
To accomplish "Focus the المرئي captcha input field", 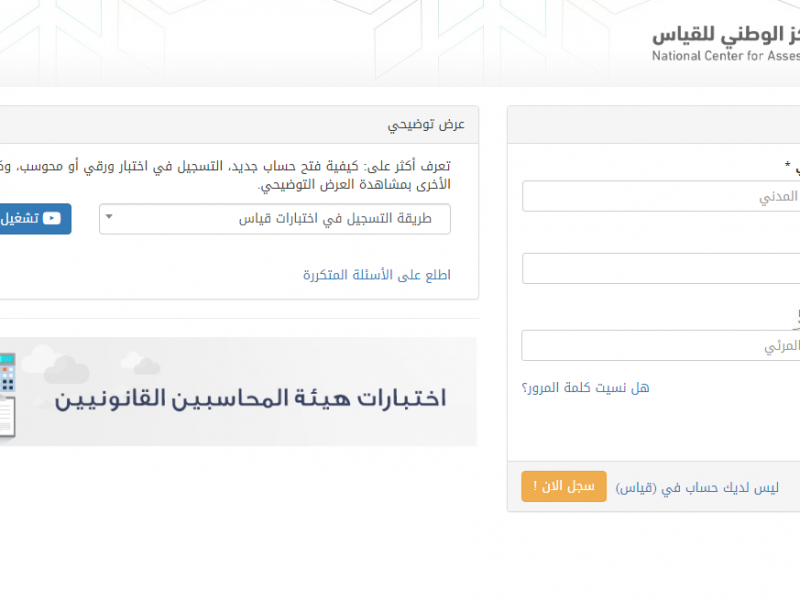I will (x=661, y=345).
